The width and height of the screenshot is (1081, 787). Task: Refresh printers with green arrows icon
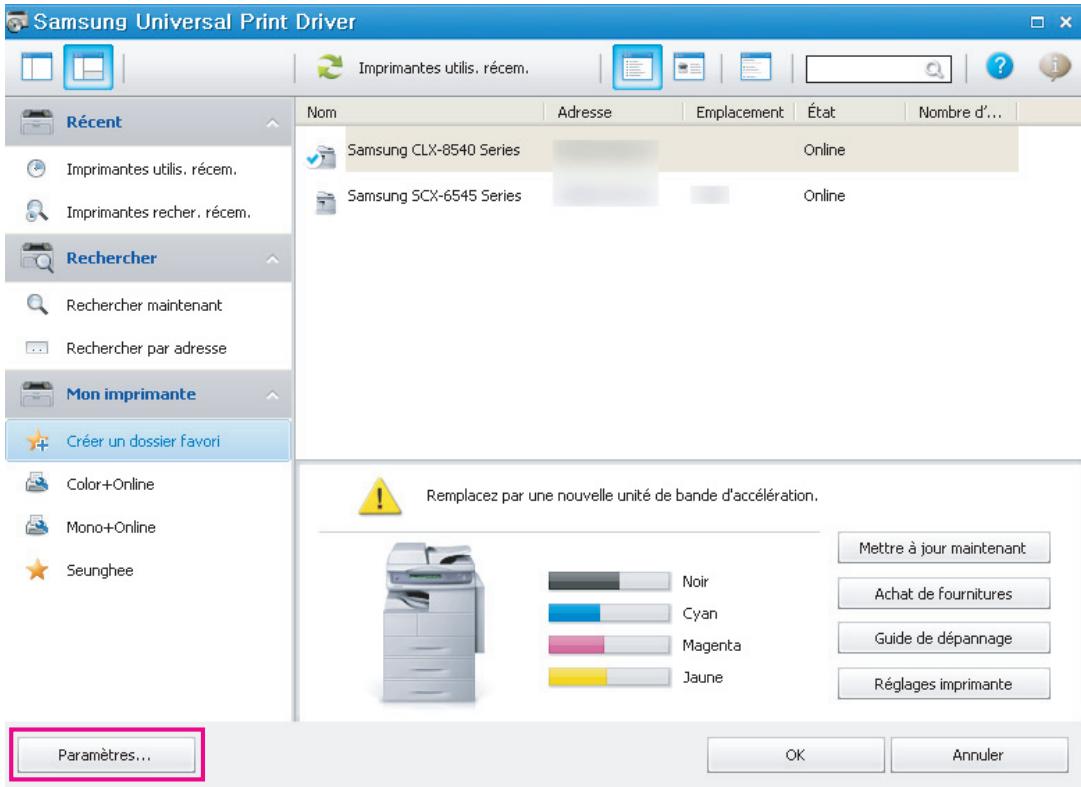pyautogui.click(x=330, y=68)
